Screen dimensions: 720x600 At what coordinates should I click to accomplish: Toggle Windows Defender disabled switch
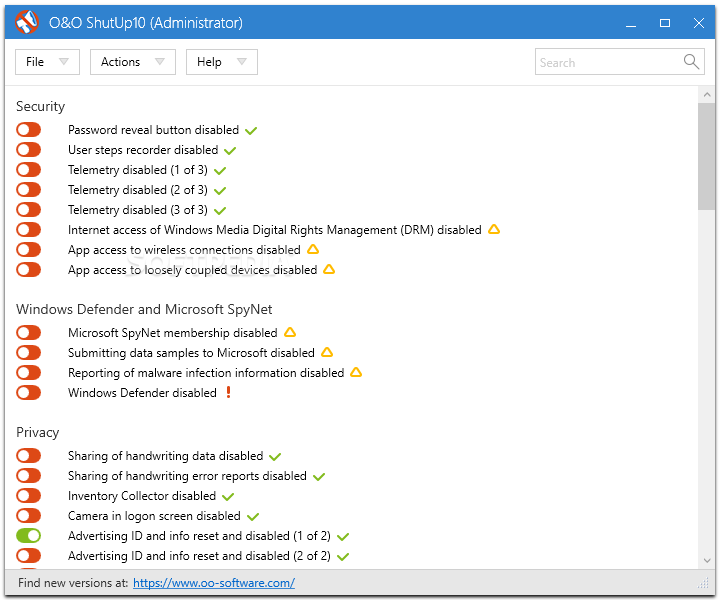pyautogui.click(x=28, y=393)
